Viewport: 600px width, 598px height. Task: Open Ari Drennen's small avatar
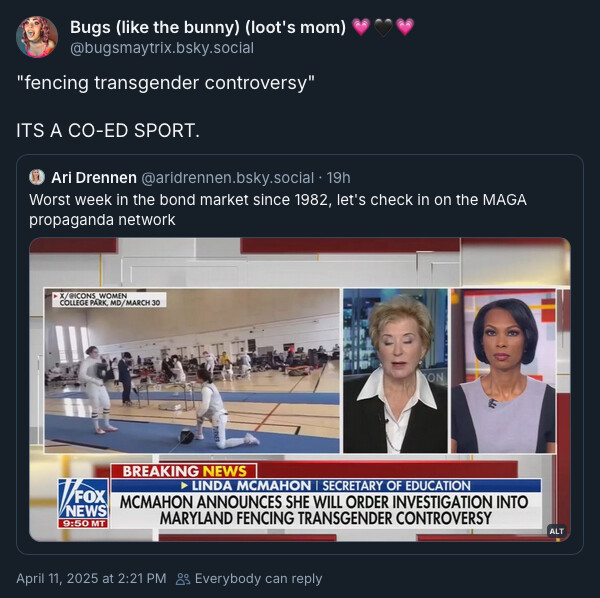click(x=37, y=177)
